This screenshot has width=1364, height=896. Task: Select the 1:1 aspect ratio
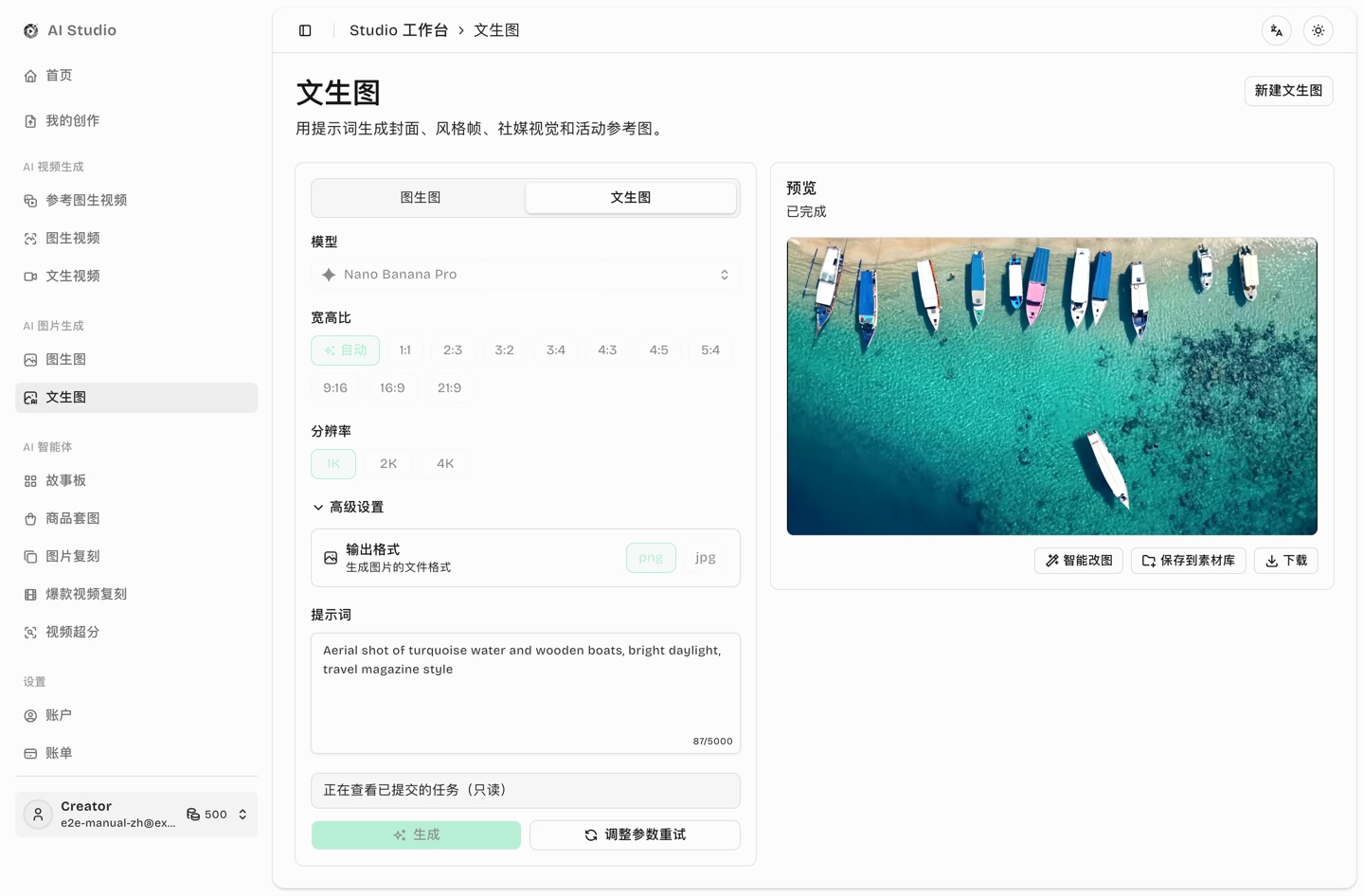click(405, 350)
